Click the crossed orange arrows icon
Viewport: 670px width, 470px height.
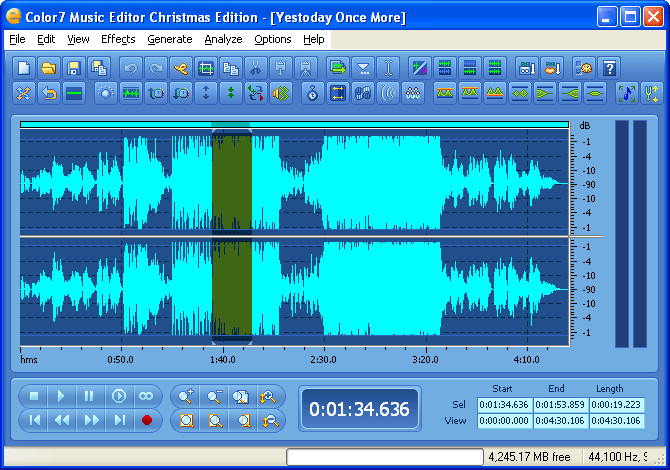(24, 93)
